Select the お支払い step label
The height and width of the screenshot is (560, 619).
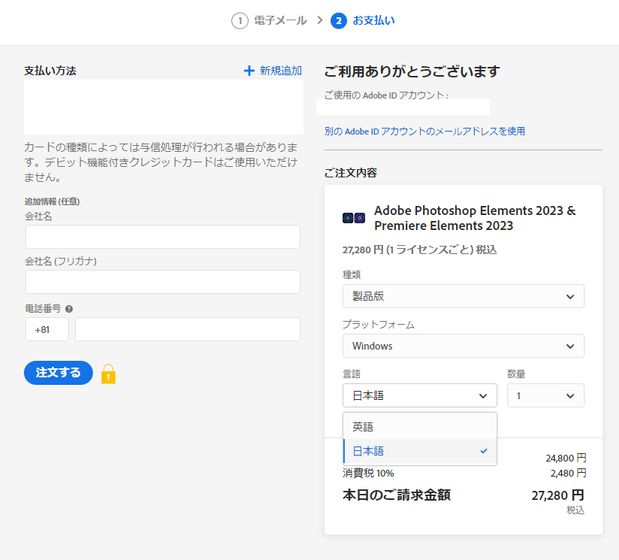373,21
